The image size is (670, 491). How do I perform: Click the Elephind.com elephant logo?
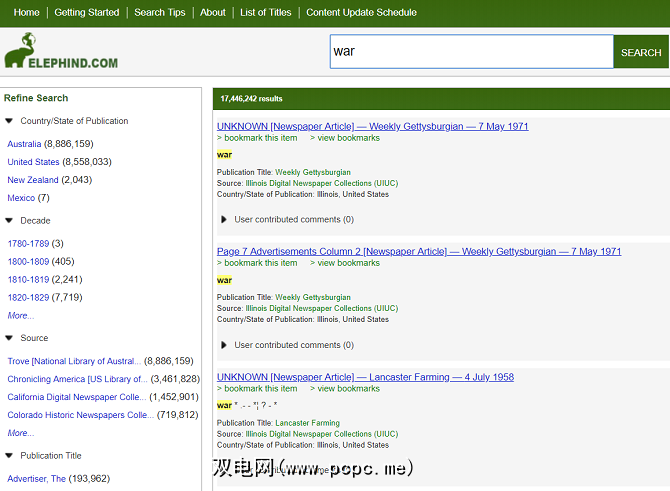click(x=60, y=52)
